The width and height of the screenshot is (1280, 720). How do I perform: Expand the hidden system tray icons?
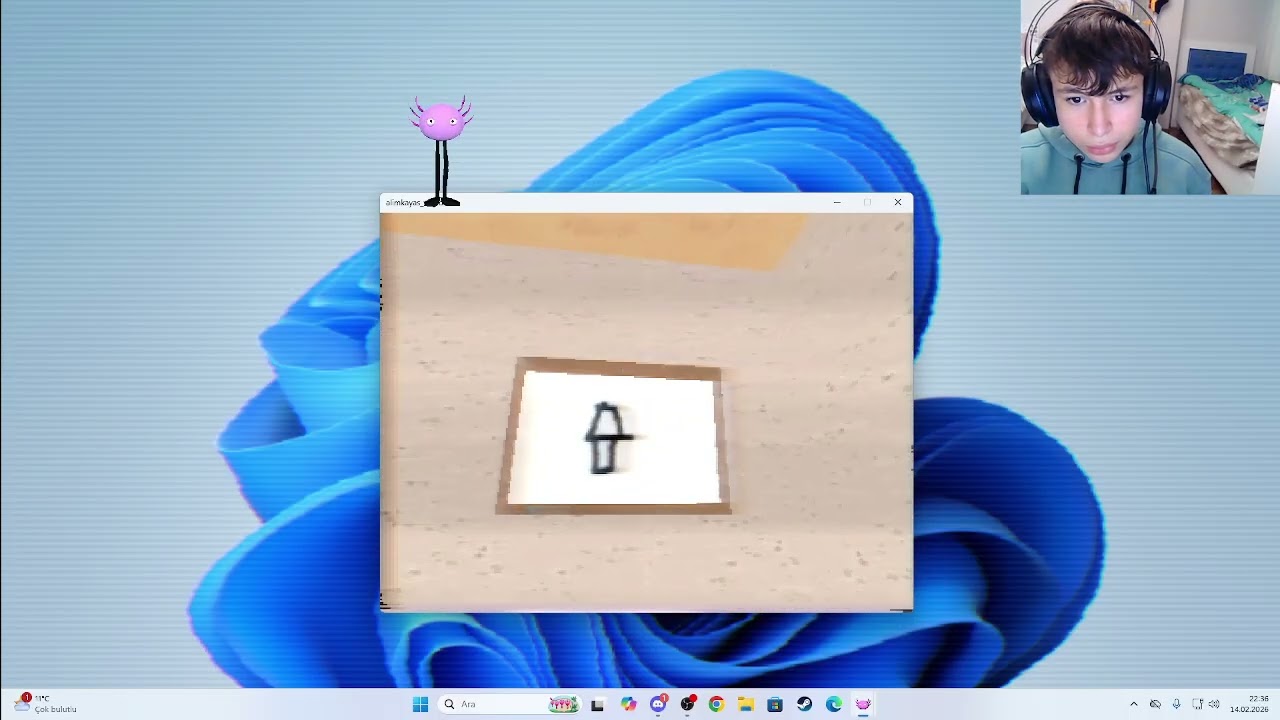1134,704
